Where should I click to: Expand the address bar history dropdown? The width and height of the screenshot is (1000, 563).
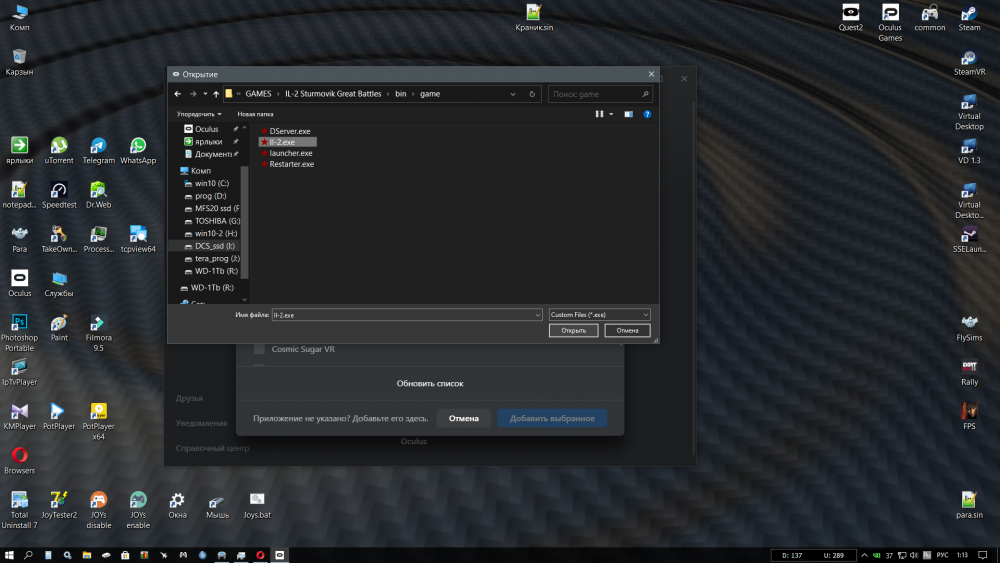(513, 94)
